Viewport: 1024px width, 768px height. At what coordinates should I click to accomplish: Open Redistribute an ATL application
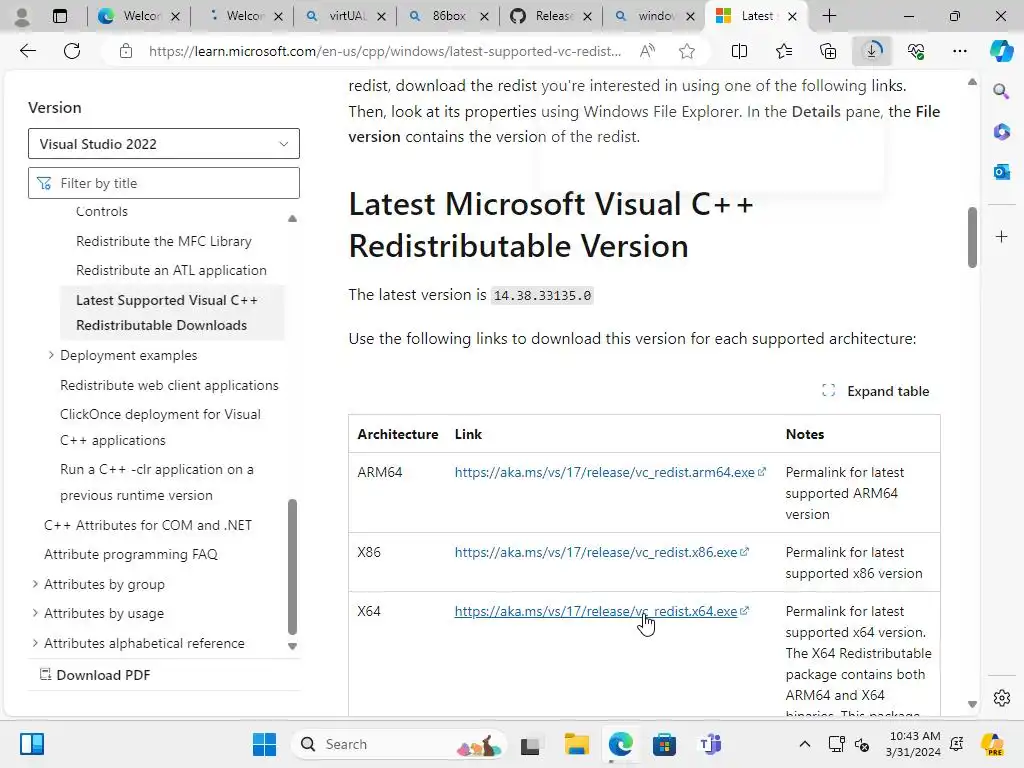[171, 270]
